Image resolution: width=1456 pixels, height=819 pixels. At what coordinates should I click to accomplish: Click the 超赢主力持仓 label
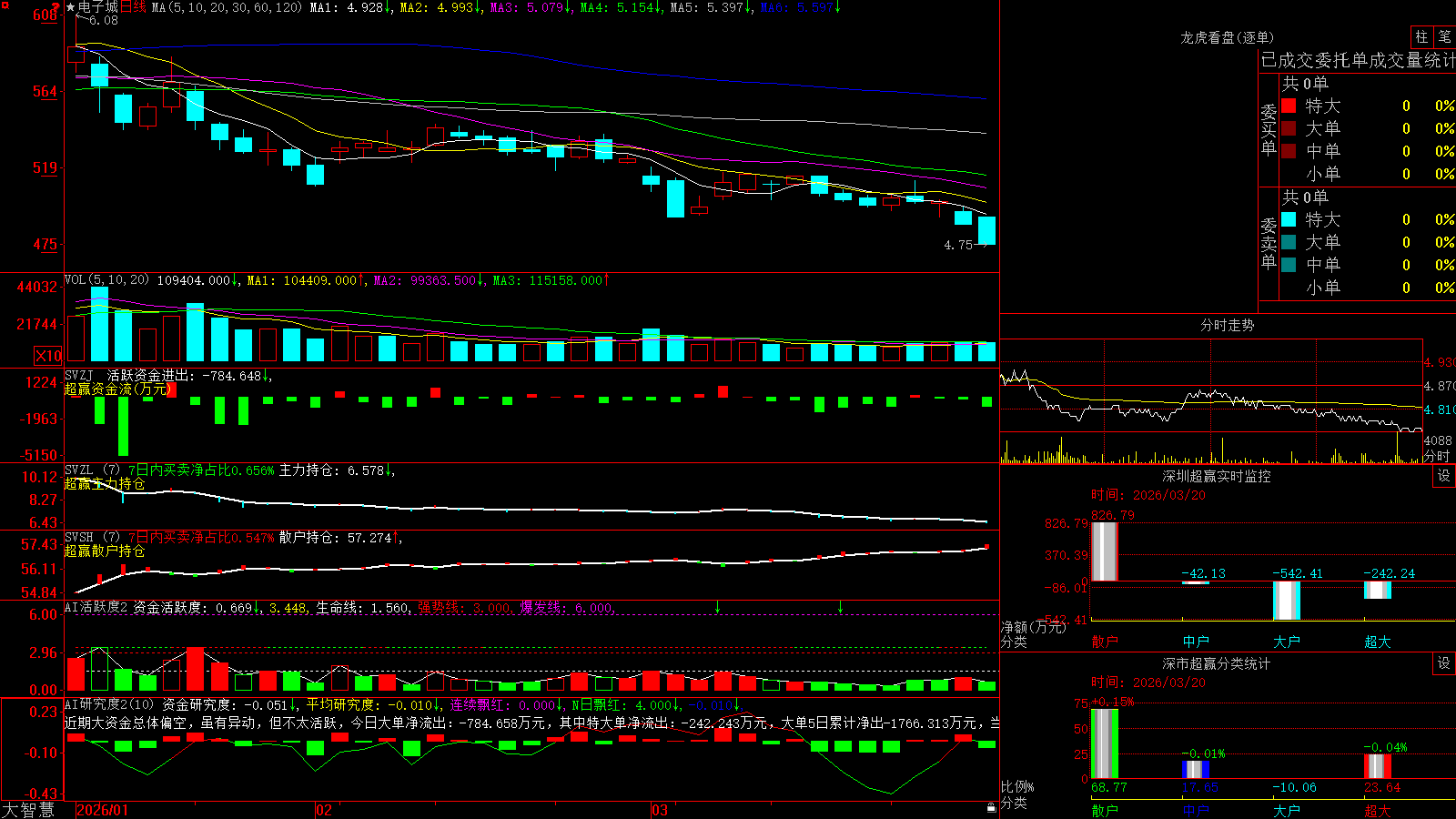click(x=105, y=484)
